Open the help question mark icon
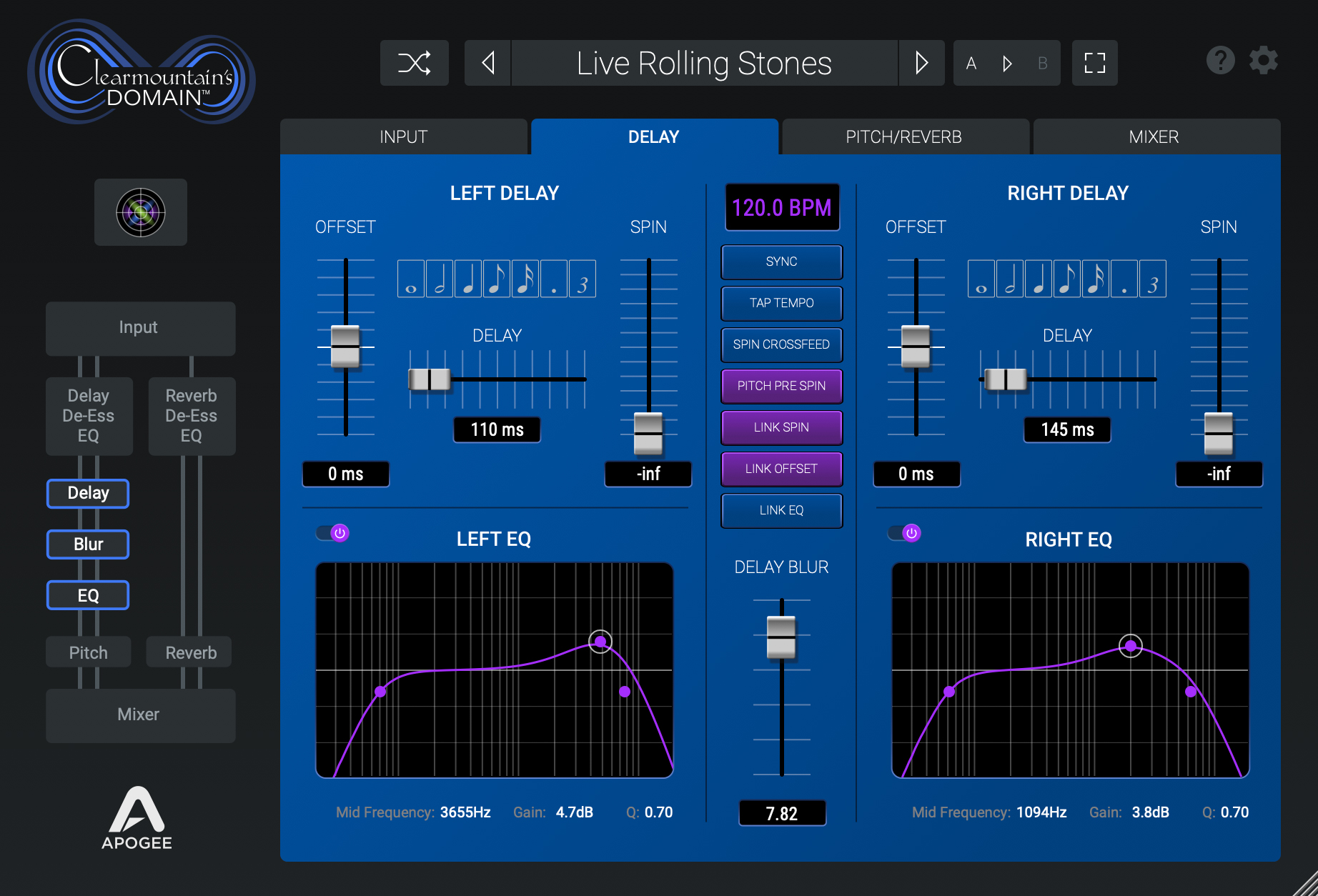1318x896 pixels. 1220,60
